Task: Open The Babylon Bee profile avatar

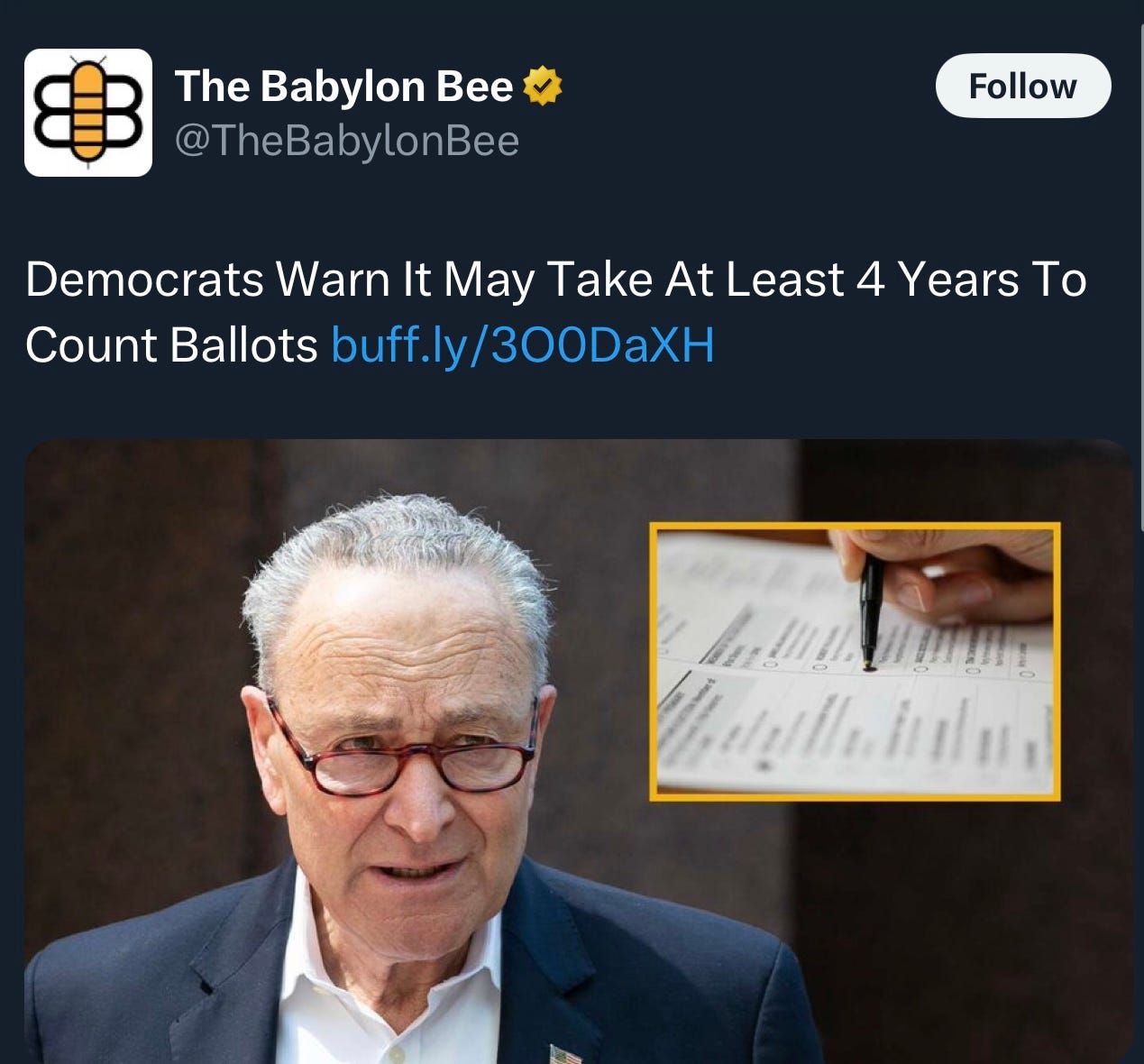Action: coord(87,112)
